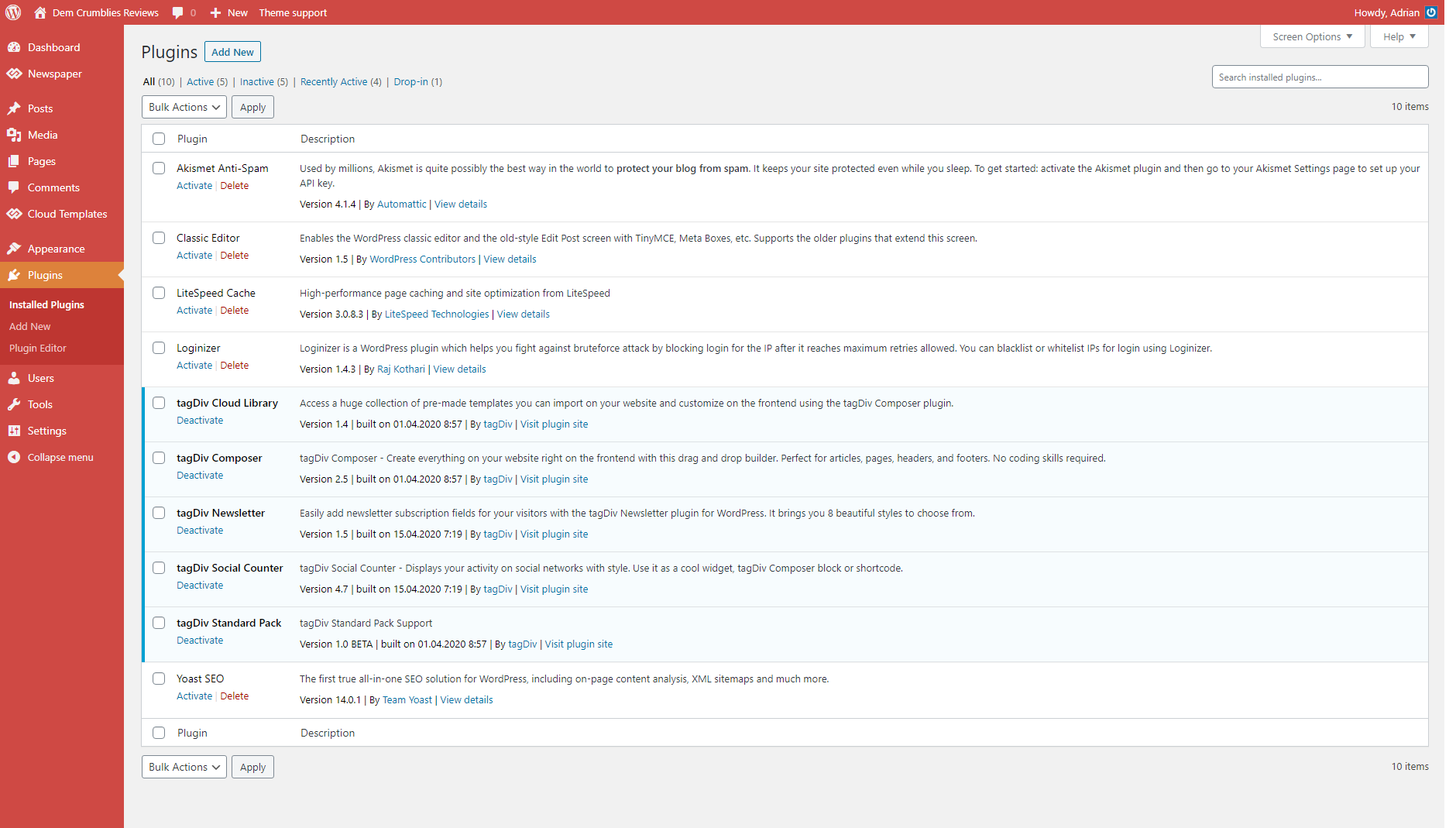The height and width of the screenshot is (828, 1456).
Task: Select the tagDiv Composer checkbox
Action: point(159,458)
